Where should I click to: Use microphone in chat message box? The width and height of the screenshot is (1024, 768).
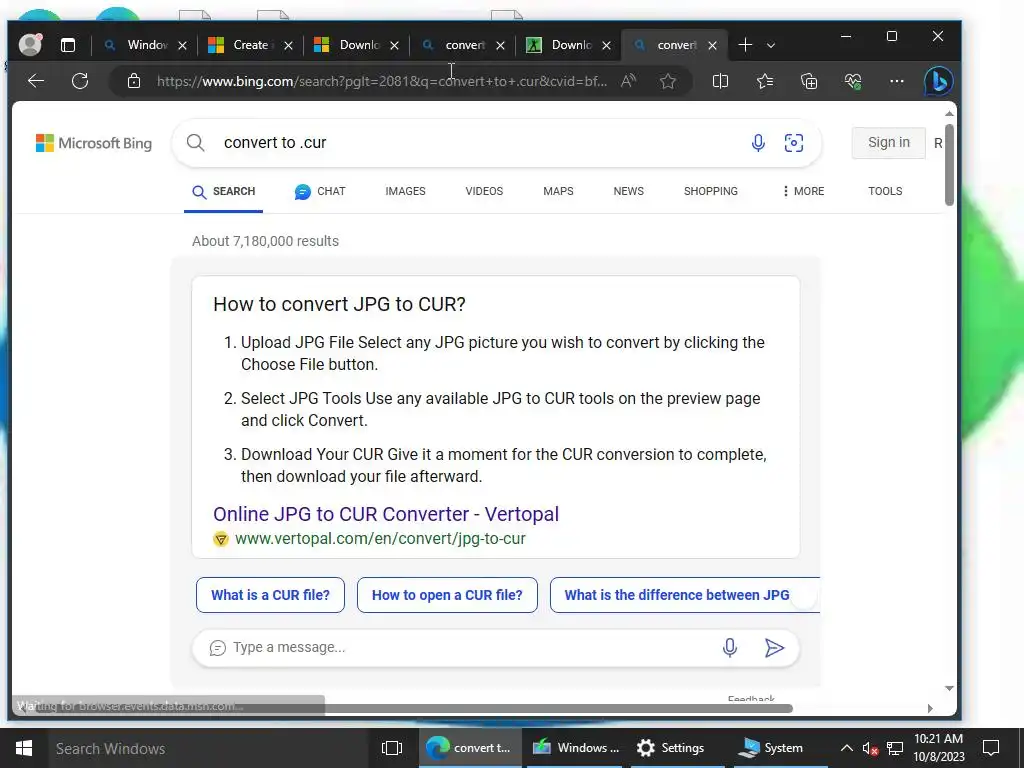[729, 647]
